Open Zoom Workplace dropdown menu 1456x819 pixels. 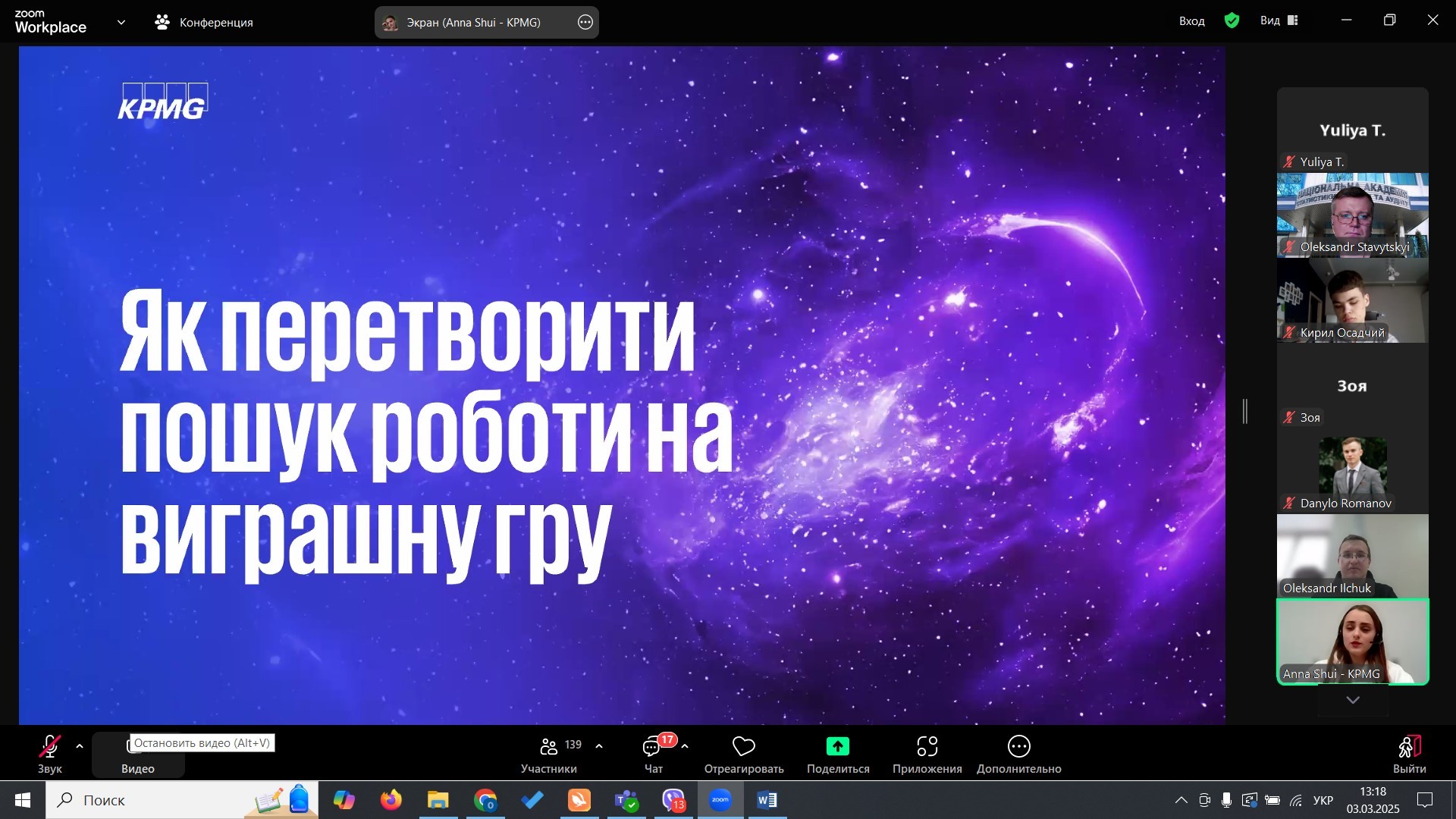click(121, 23)
